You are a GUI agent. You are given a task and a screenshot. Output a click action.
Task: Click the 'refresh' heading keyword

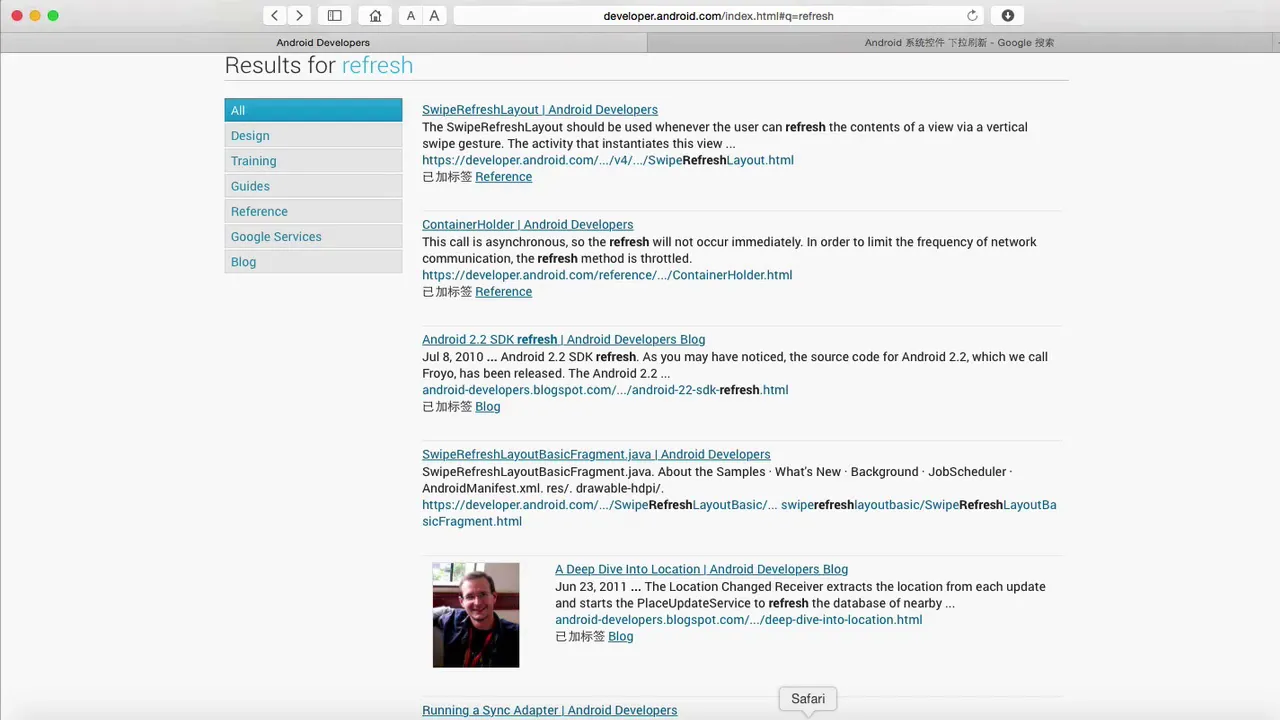tap(377, 65)
